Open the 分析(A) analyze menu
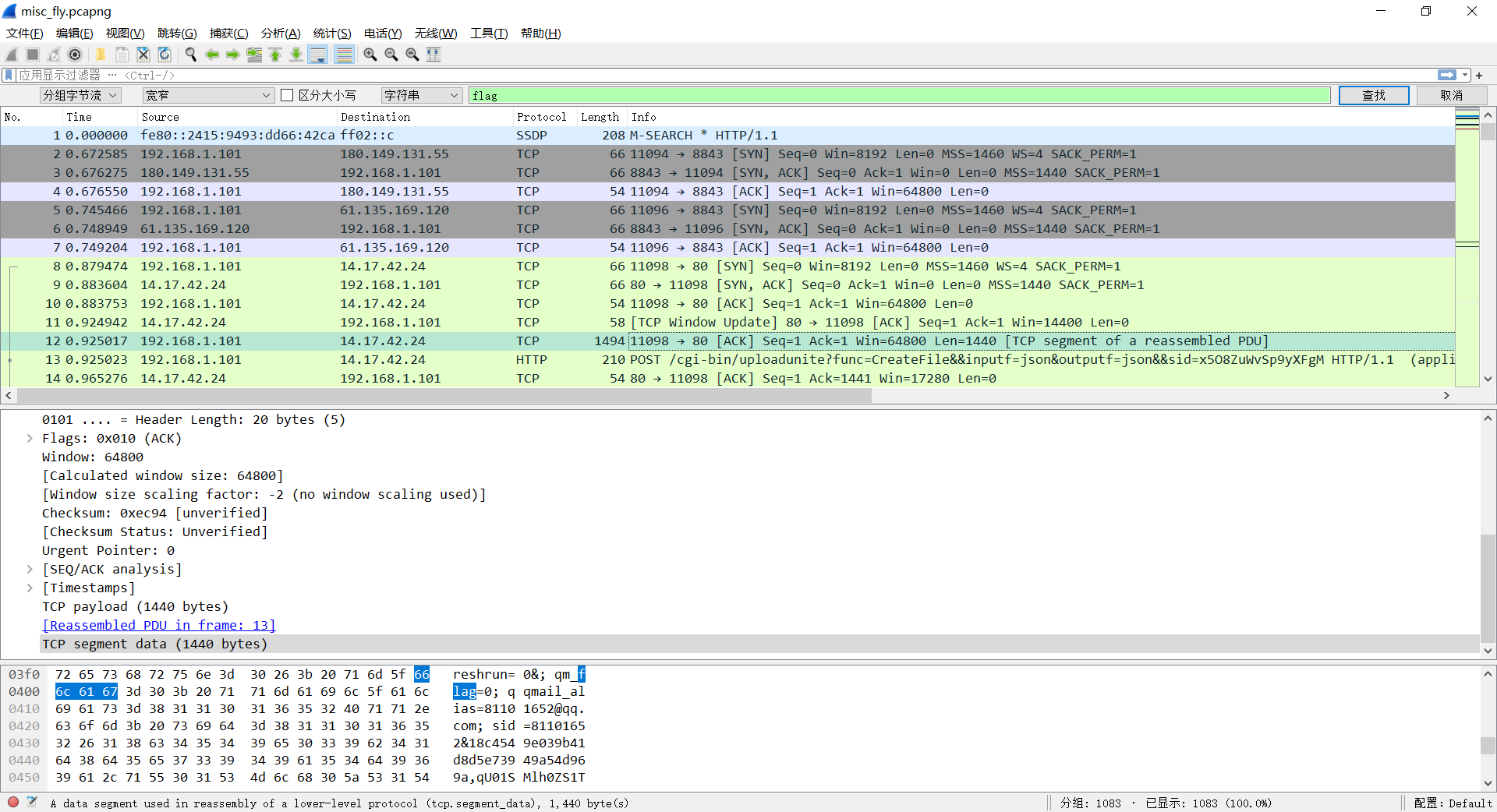This screenshot has height=812, width=1497. coord(281,34)
